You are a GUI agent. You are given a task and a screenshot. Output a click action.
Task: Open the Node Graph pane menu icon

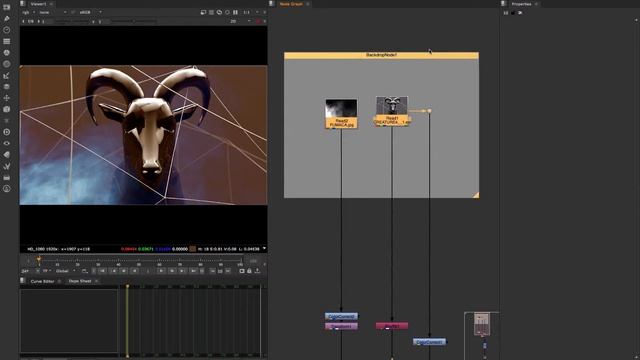pyautogui.click(x=272, y=4)
